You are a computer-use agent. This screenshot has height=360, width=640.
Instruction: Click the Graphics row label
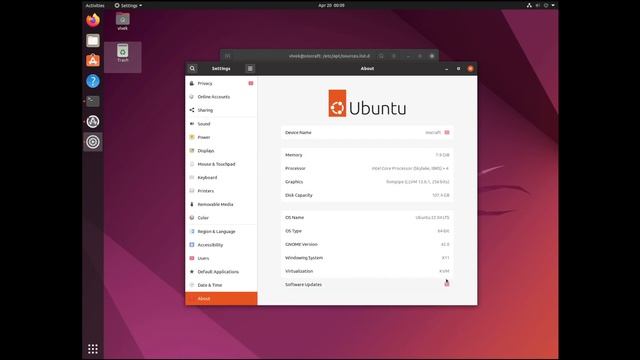tap(294, 182)
